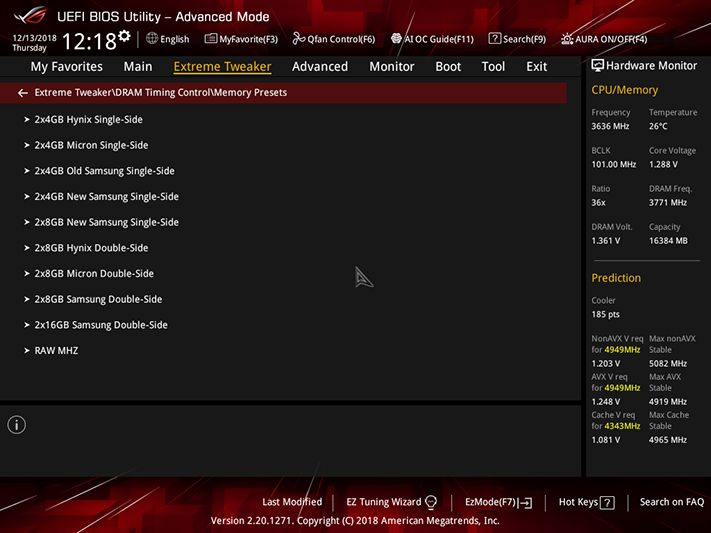
Task: Open the Qfan Control fan icon
Action: pyautogui.click(x=298, y=39)
